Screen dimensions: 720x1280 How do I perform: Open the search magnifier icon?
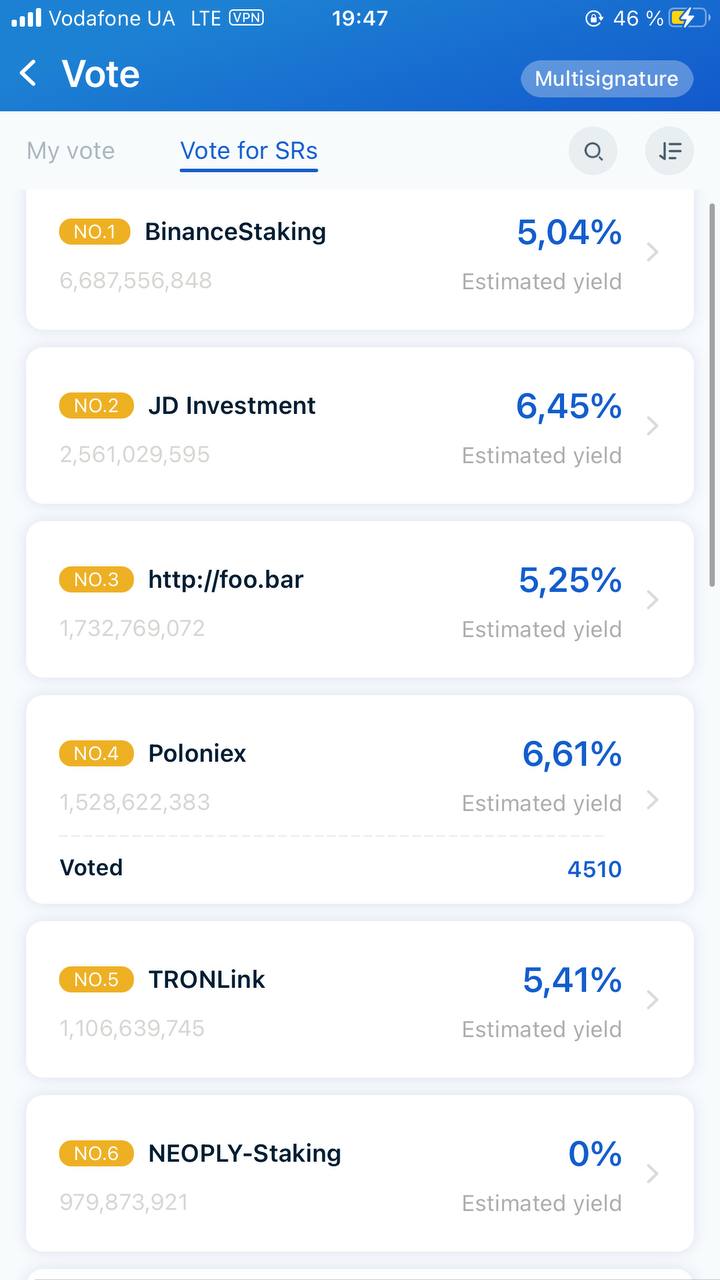pos(593,152)
